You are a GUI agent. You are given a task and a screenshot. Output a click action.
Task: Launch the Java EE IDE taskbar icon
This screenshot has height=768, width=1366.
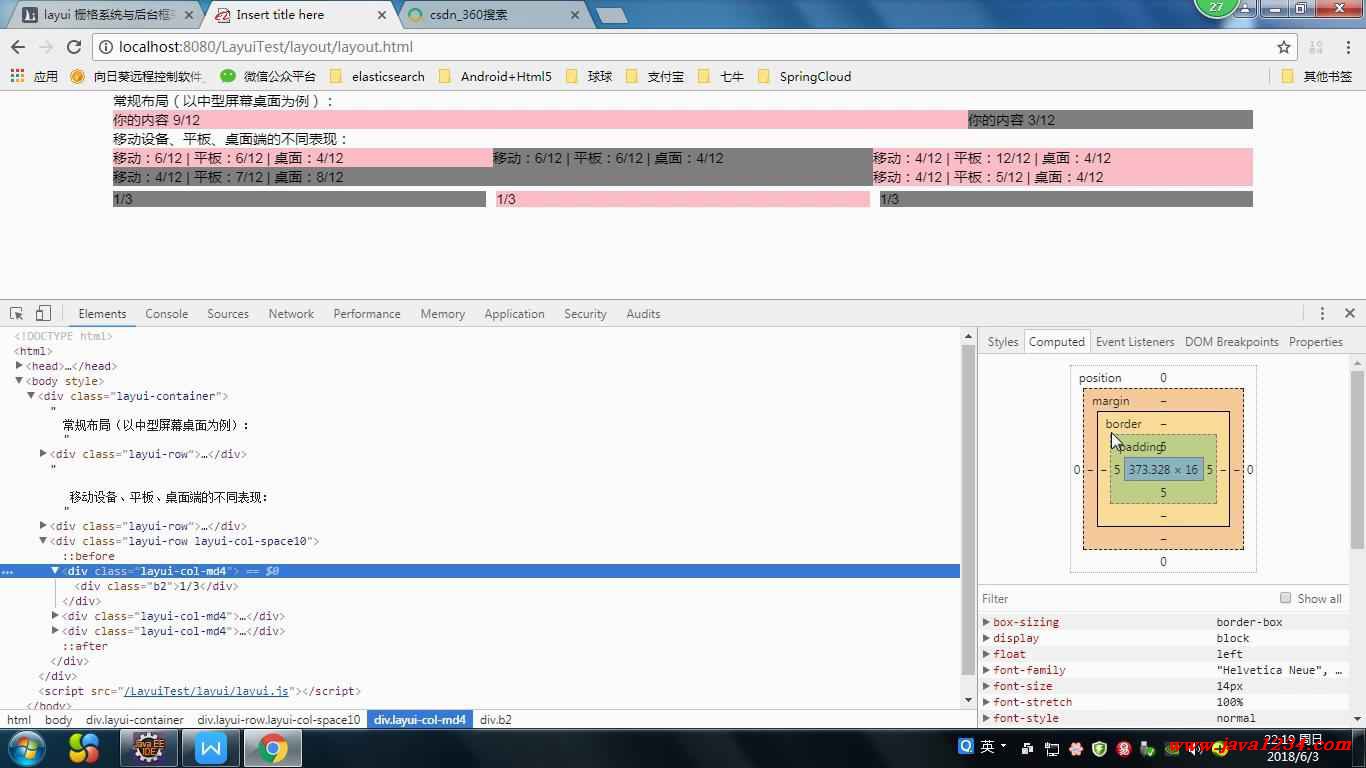[x=148, y=748]
